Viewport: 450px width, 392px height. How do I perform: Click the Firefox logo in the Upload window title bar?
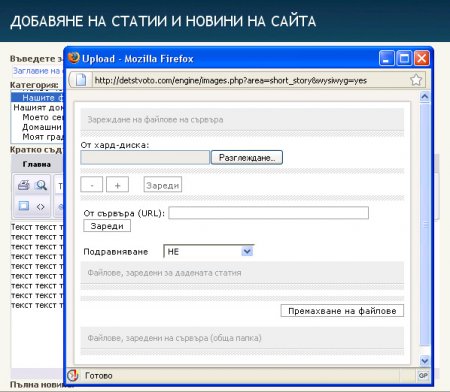pyautogui.click(x=74, y=58)
